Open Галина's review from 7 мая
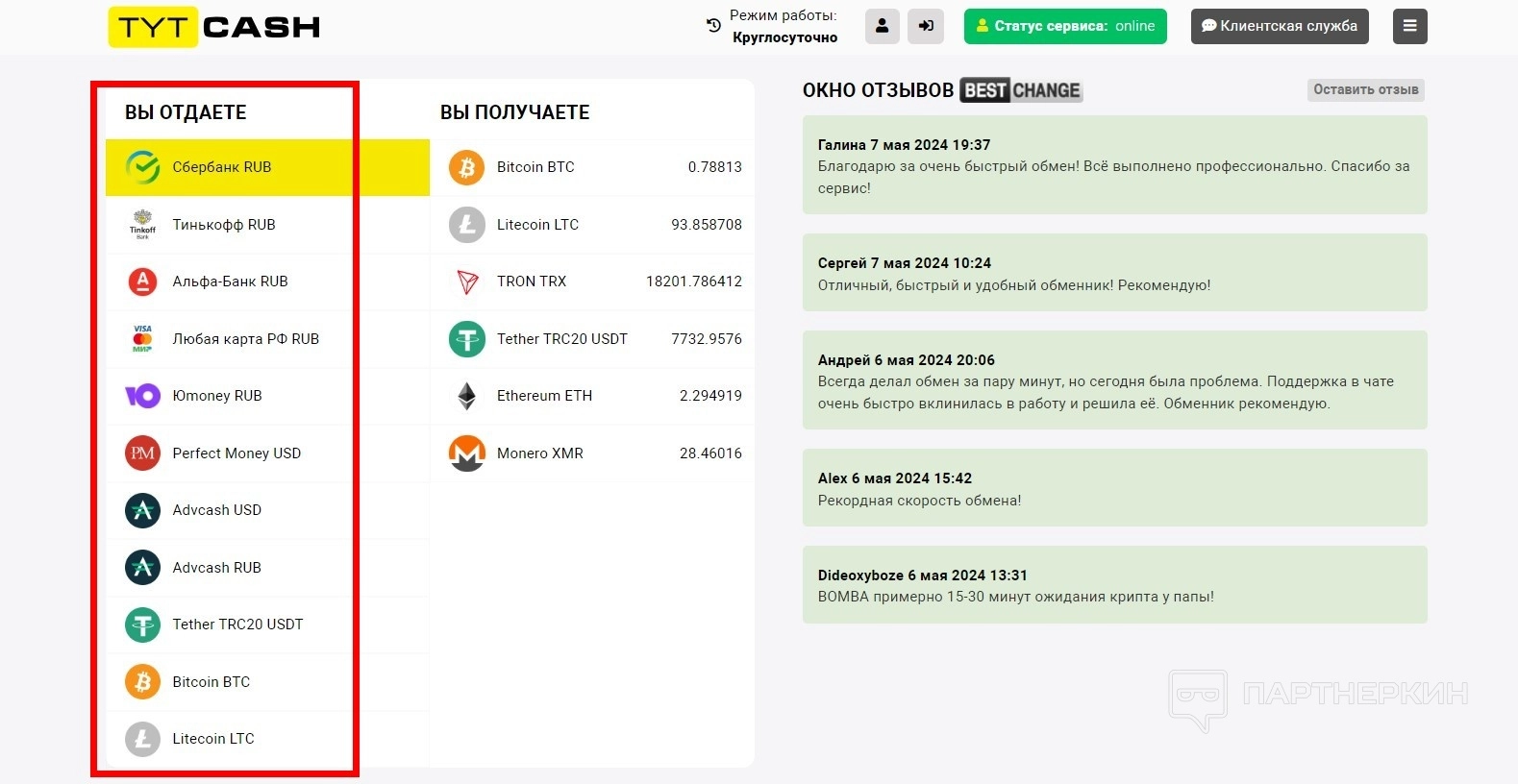 click(x=1115, y=165)
